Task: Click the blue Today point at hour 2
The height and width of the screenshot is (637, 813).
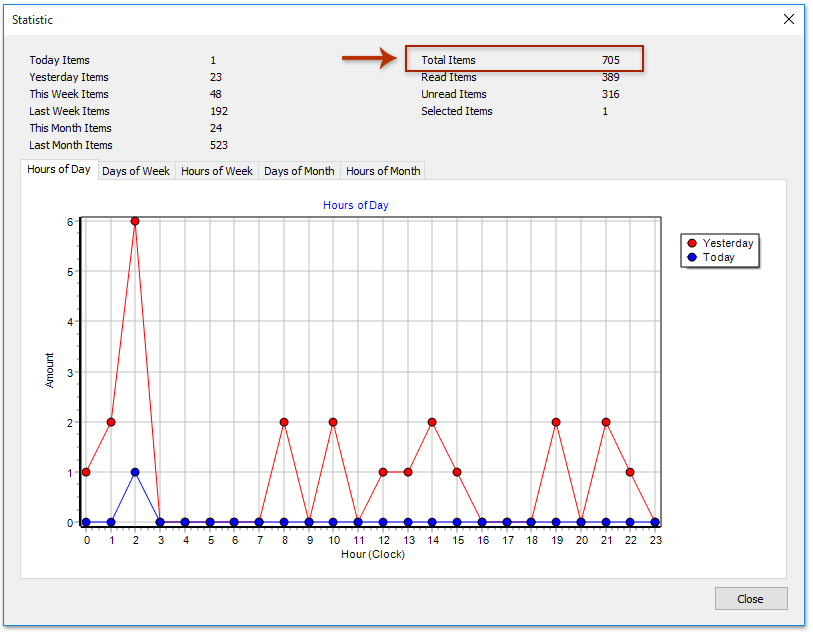Action: click(135, 472)
